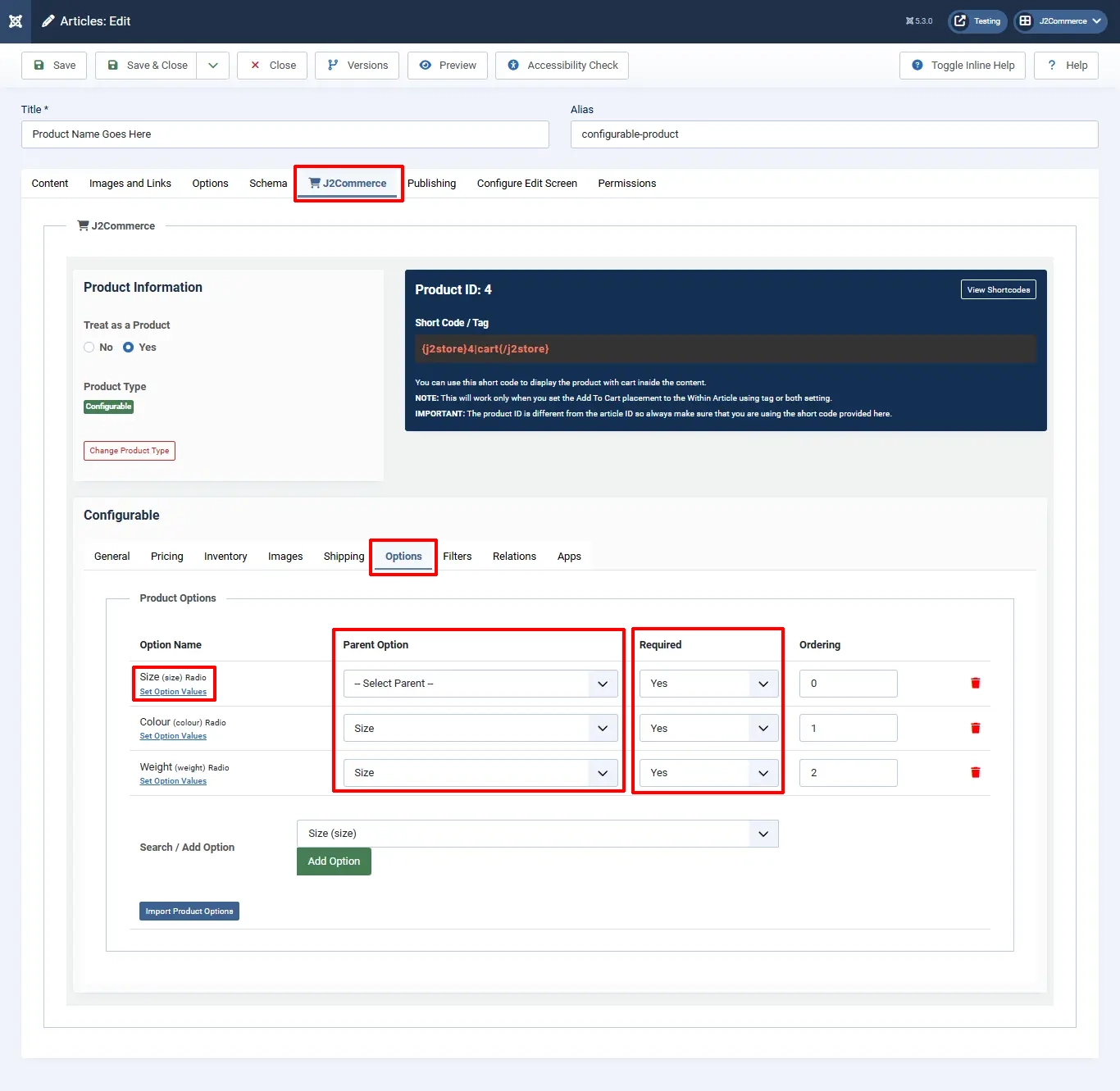The image size is (1120, 1091).
Task: Toggle Inline Help
Action: [x=963, y=66]
